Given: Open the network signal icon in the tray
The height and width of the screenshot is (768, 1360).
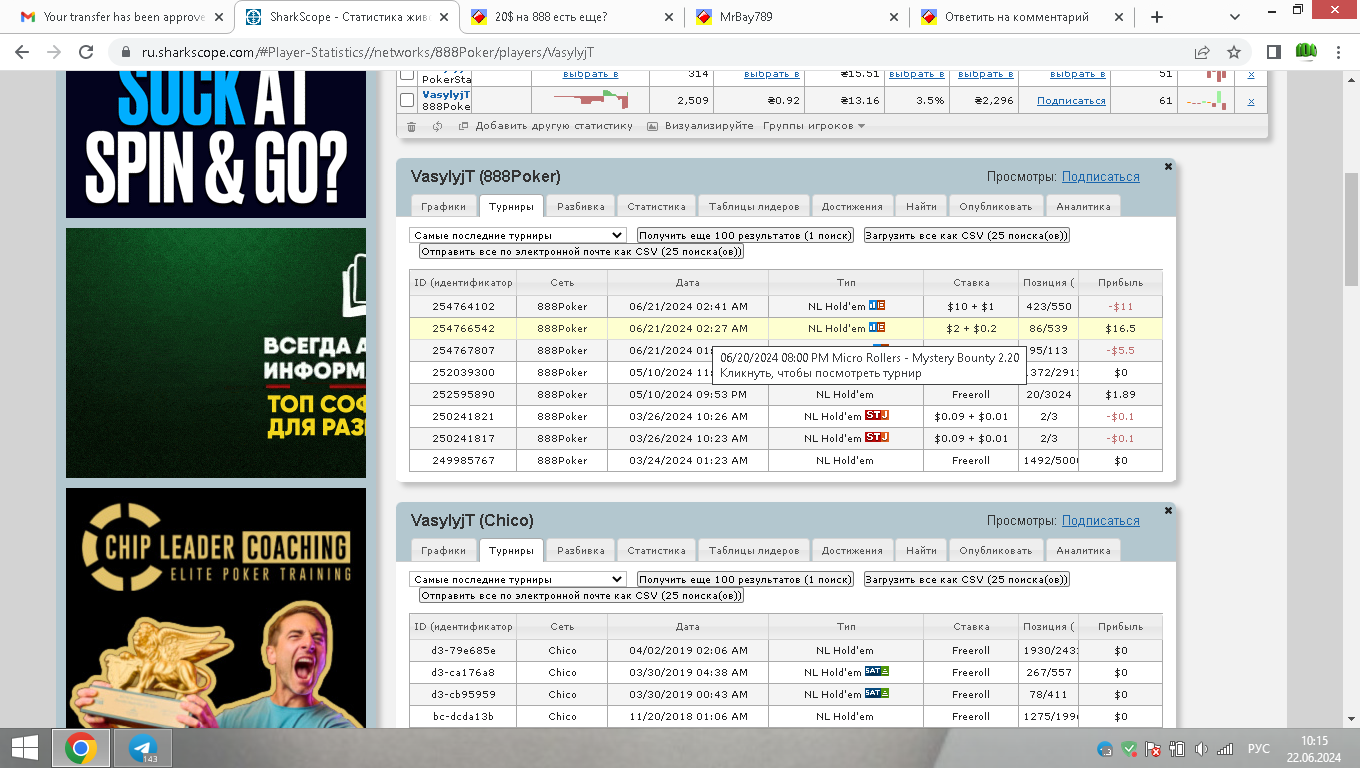Looking at the screenshot, I should [1225, 749].
